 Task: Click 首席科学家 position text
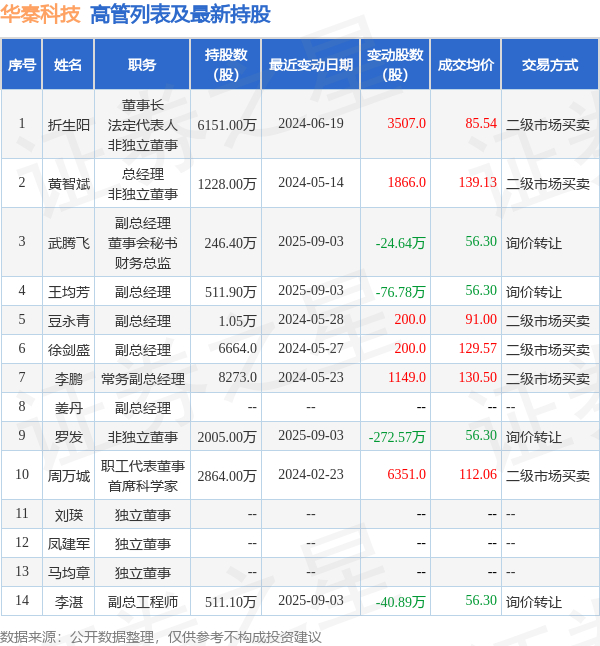pos(143,486)
